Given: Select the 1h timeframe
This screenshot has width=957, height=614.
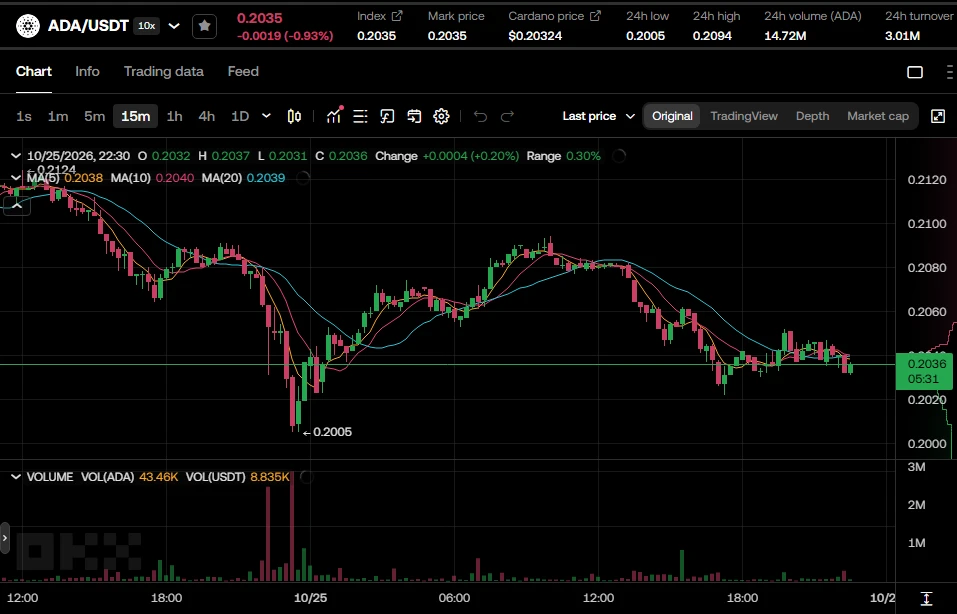Looking at the screenshot, I should coord(175,116).
